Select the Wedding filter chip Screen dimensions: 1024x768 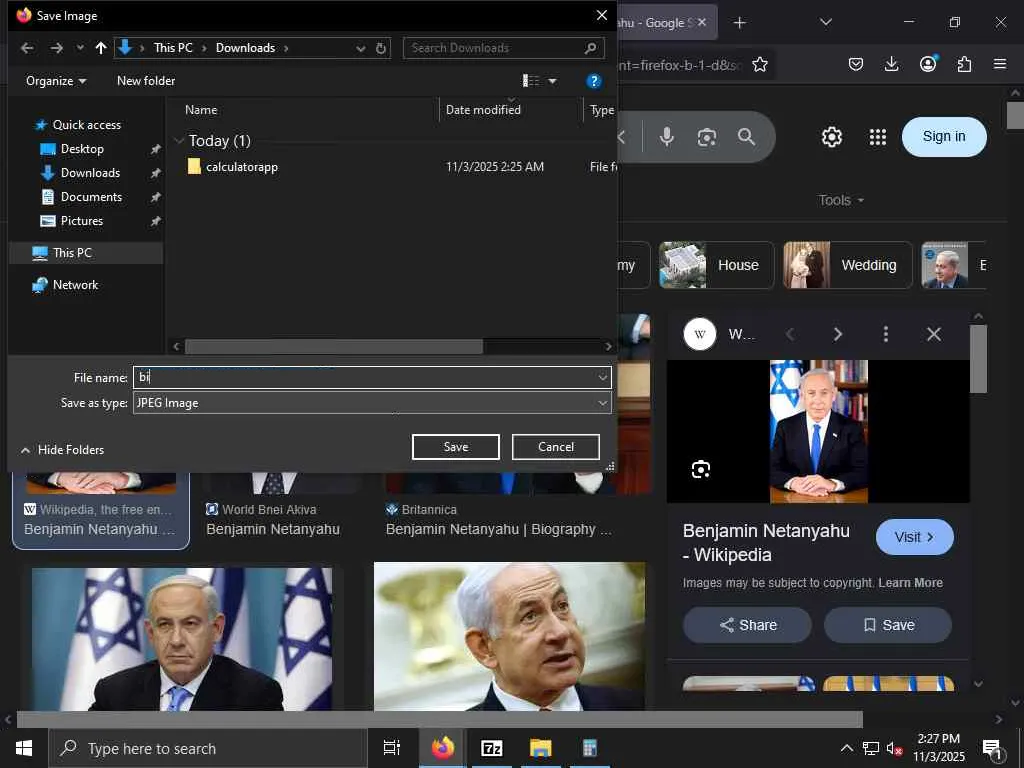847,265
